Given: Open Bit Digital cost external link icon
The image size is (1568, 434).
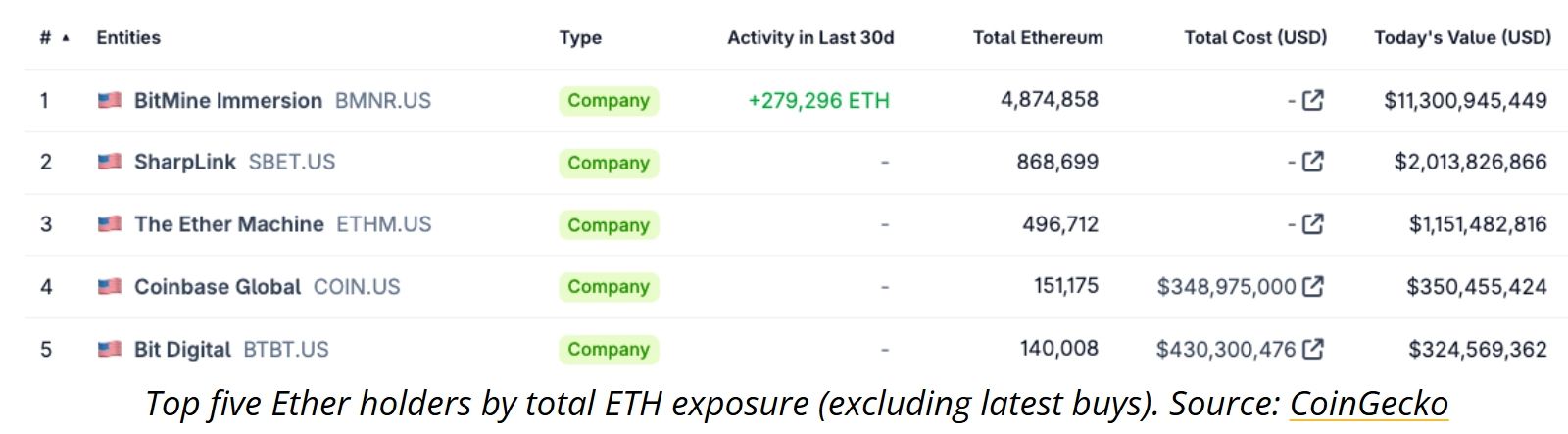Looking at the screenshot, I should pyautogui.click(x=1313, y=349).
